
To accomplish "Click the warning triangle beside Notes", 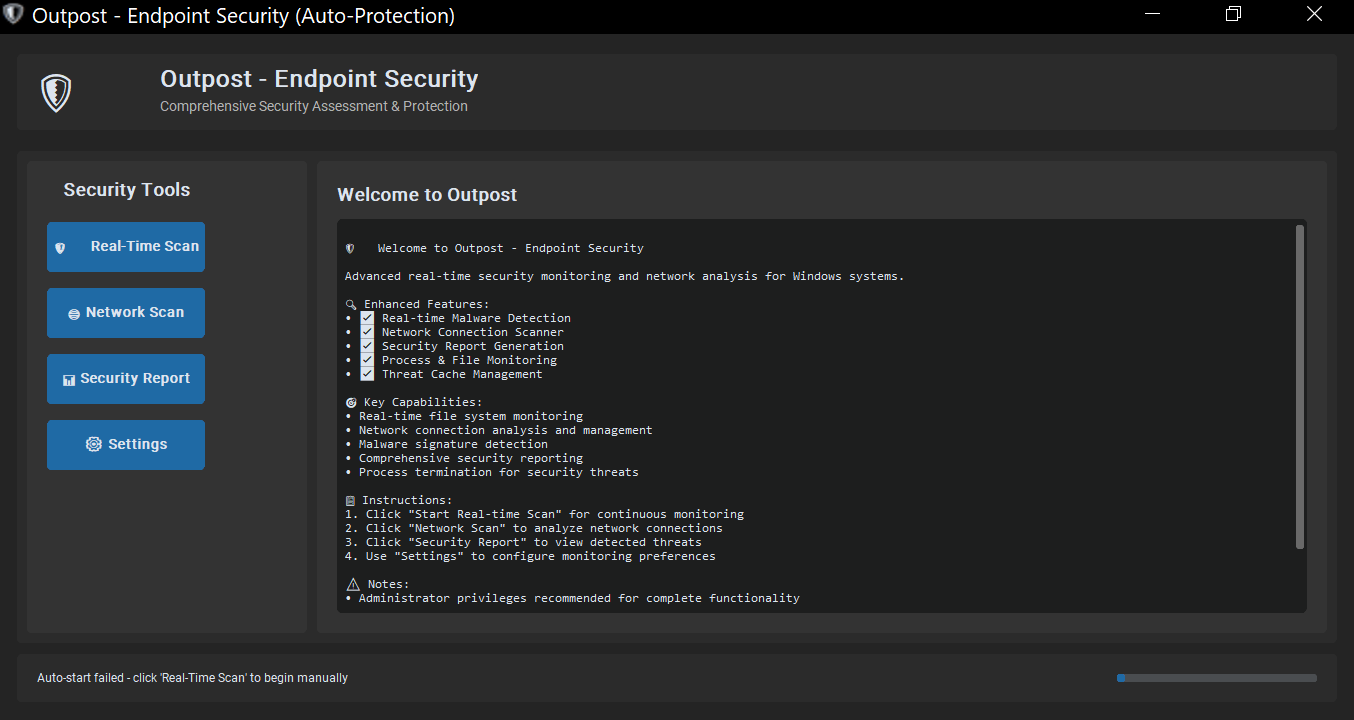I will [352, 583].
